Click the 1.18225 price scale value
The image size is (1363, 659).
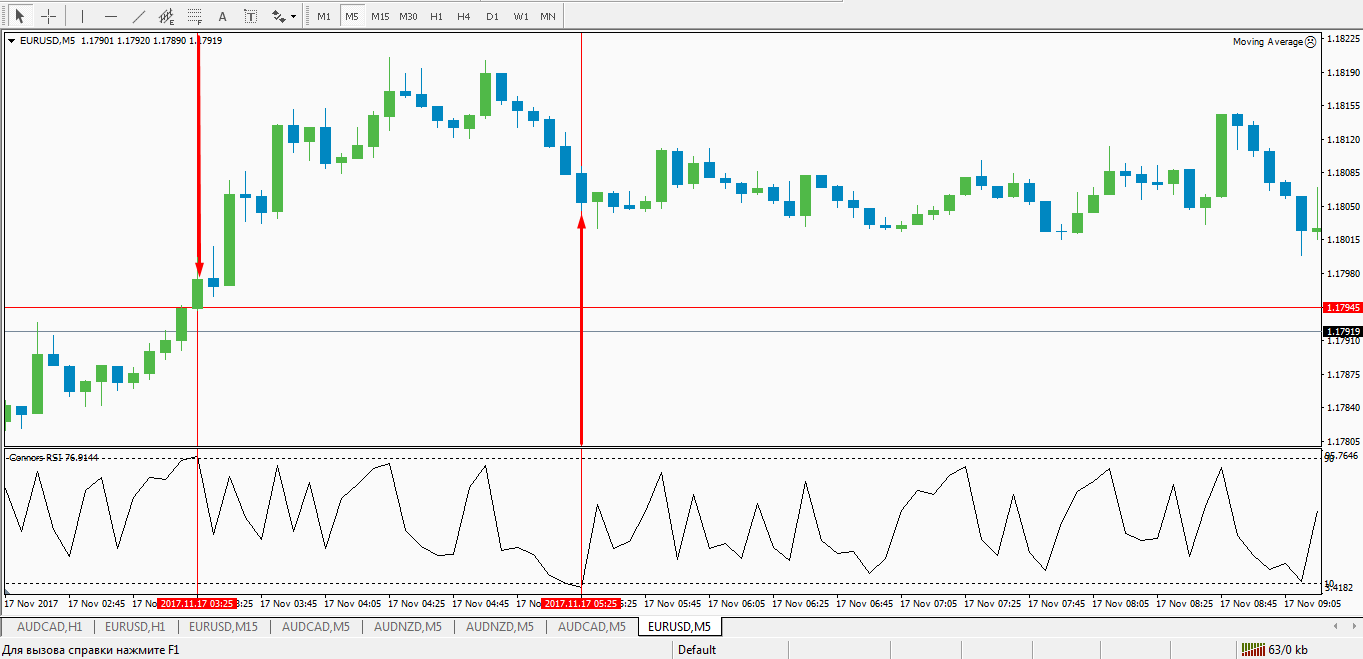tap(1342, 39)
